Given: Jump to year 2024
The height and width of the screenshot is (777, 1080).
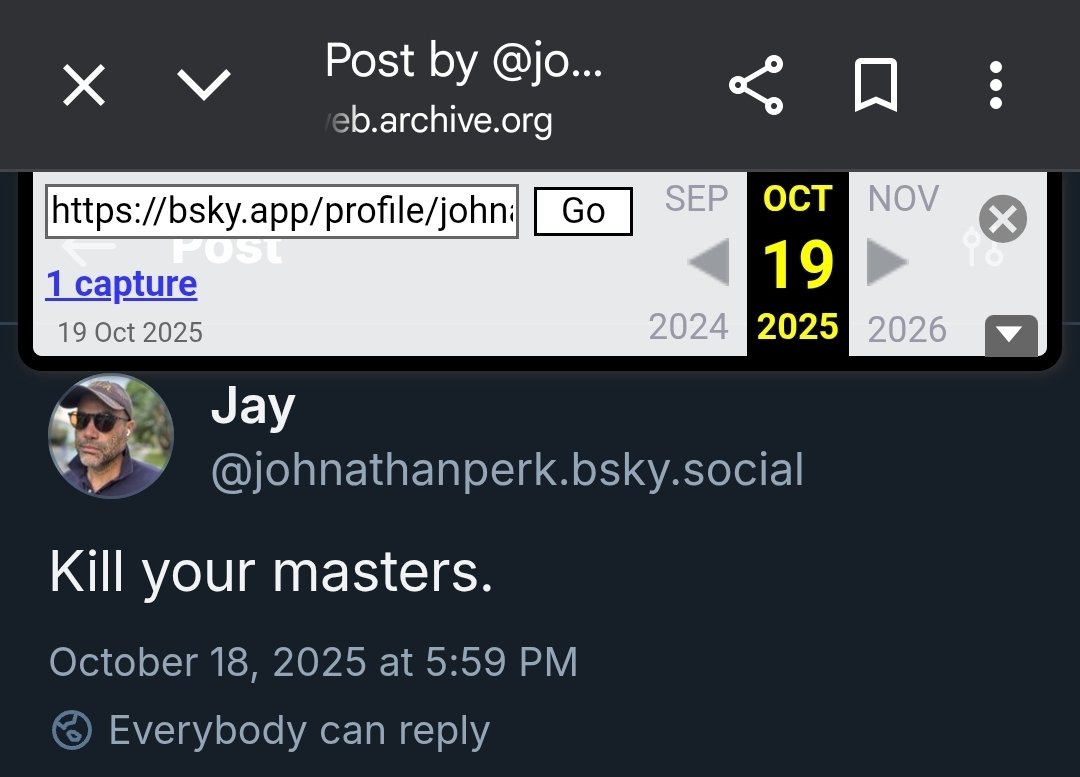Looking at the screenshot, I should tap(688, 327).
